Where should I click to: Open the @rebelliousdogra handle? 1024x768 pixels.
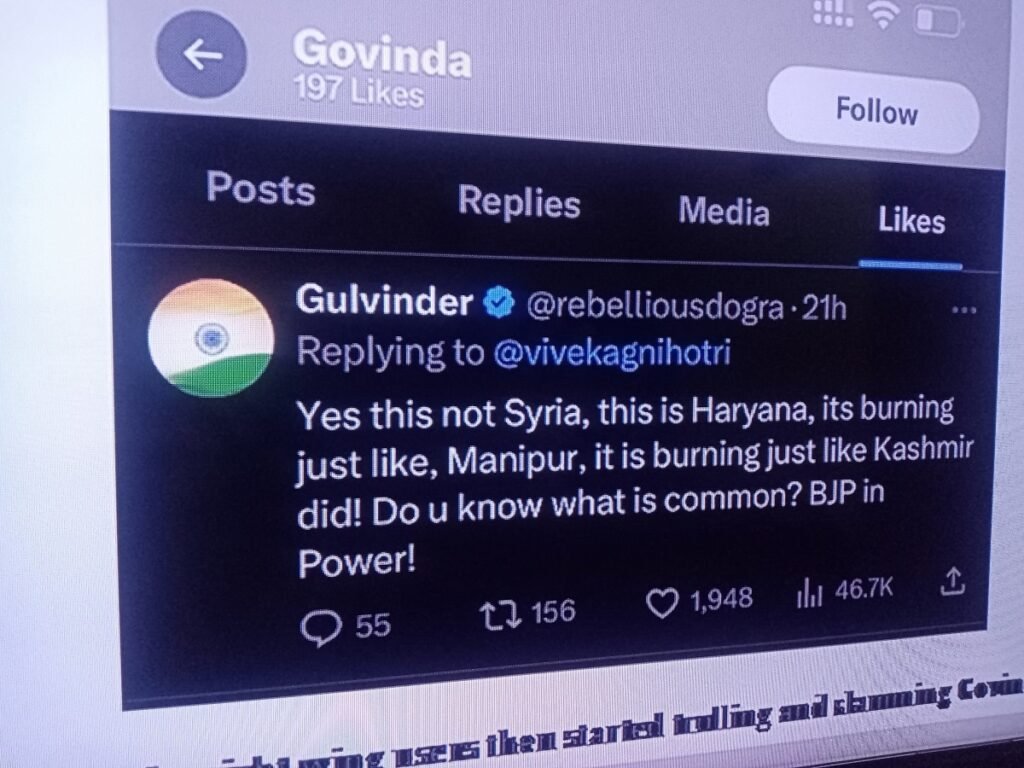click(x=654, y=306)
